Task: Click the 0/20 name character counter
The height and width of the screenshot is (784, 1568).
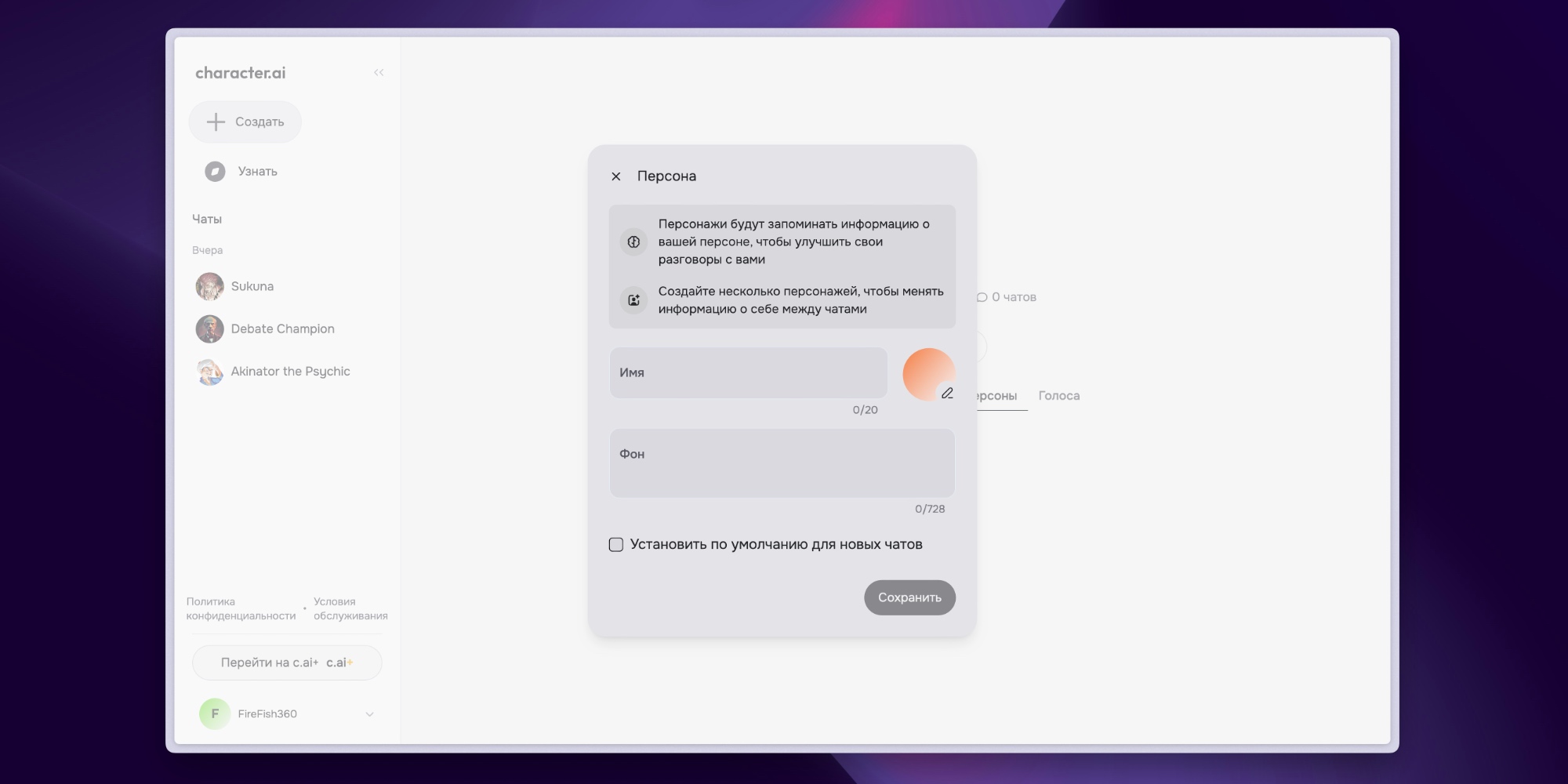Action: pos(866,410)
